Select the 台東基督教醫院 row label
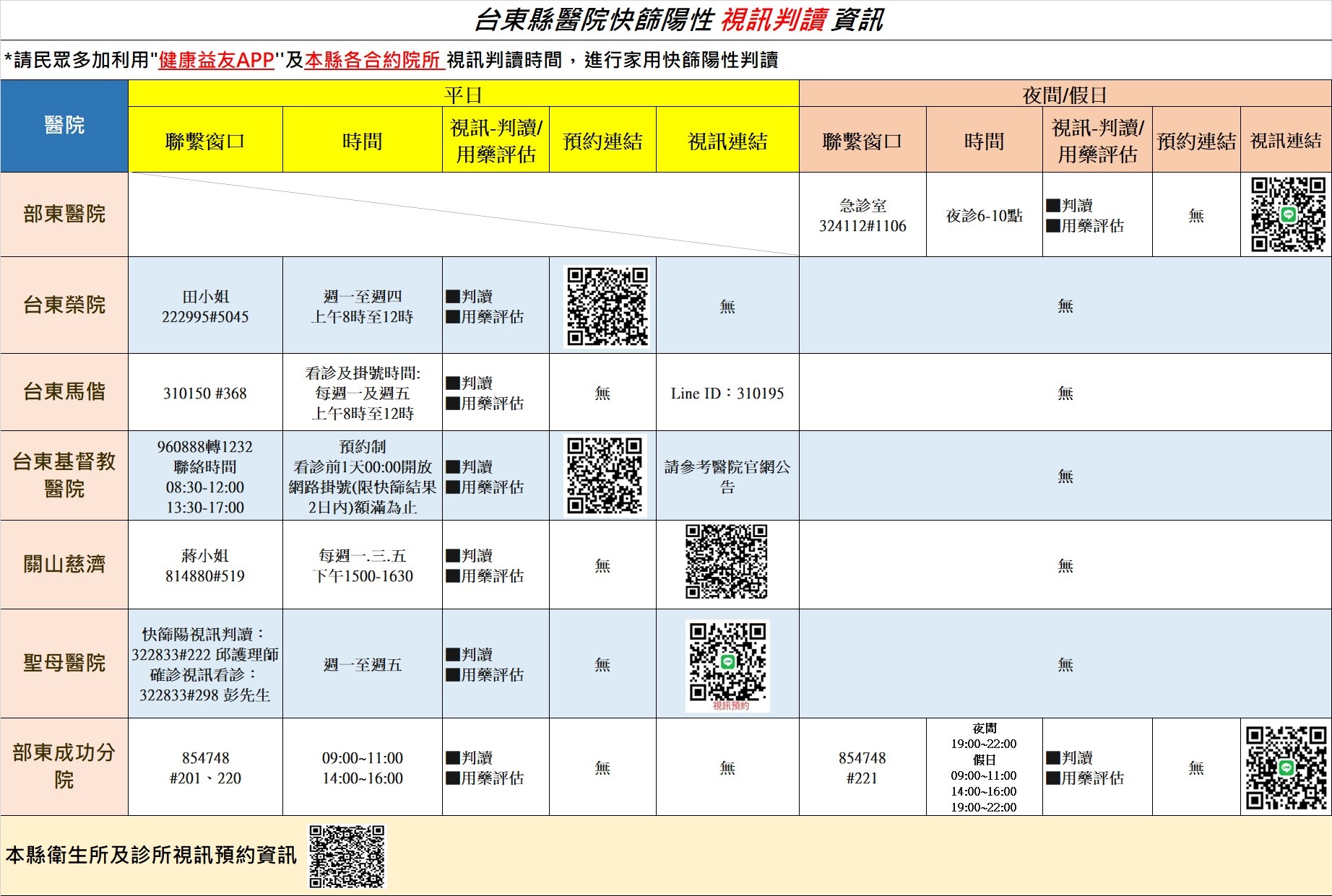 (x=64, y=475)
